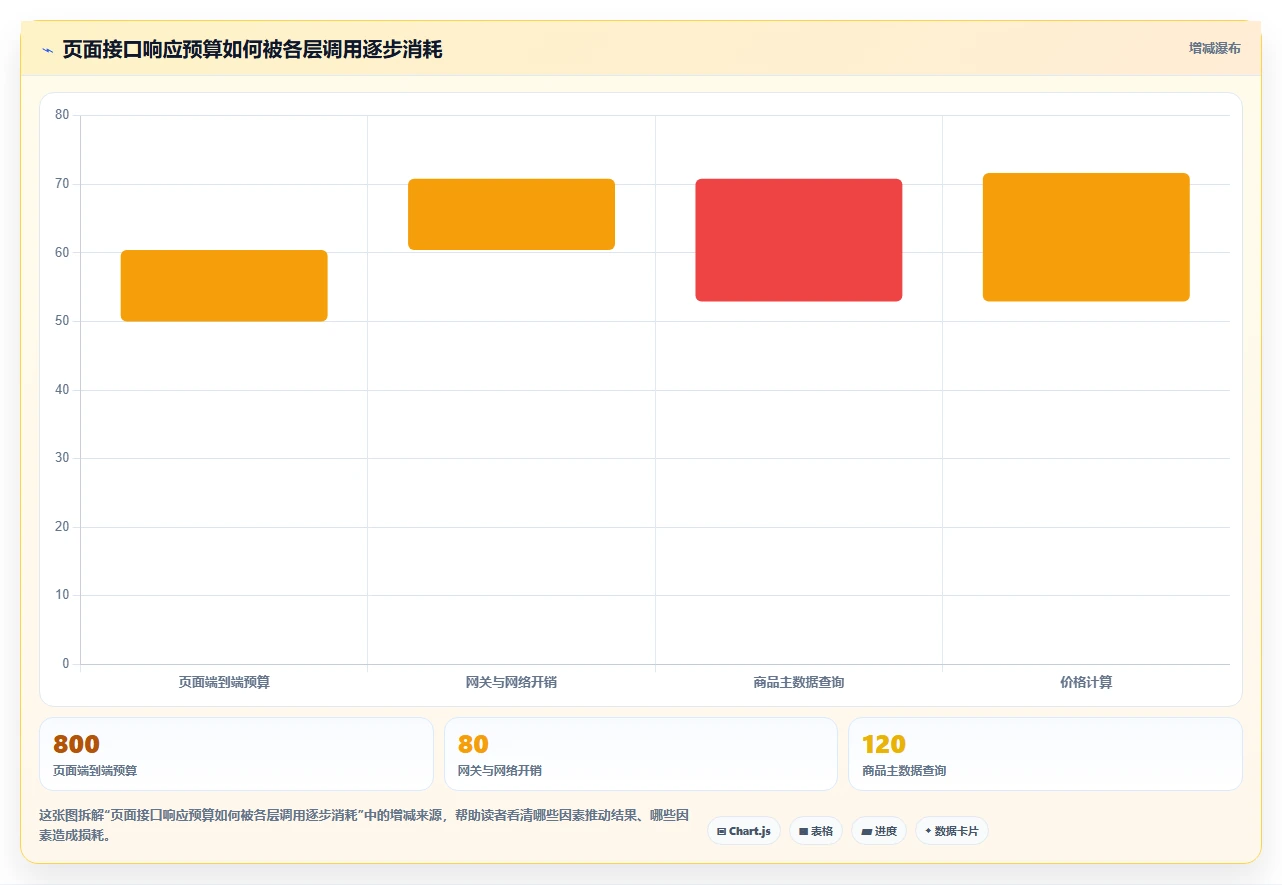Click y-axis tick value 30

coord(62,458)
